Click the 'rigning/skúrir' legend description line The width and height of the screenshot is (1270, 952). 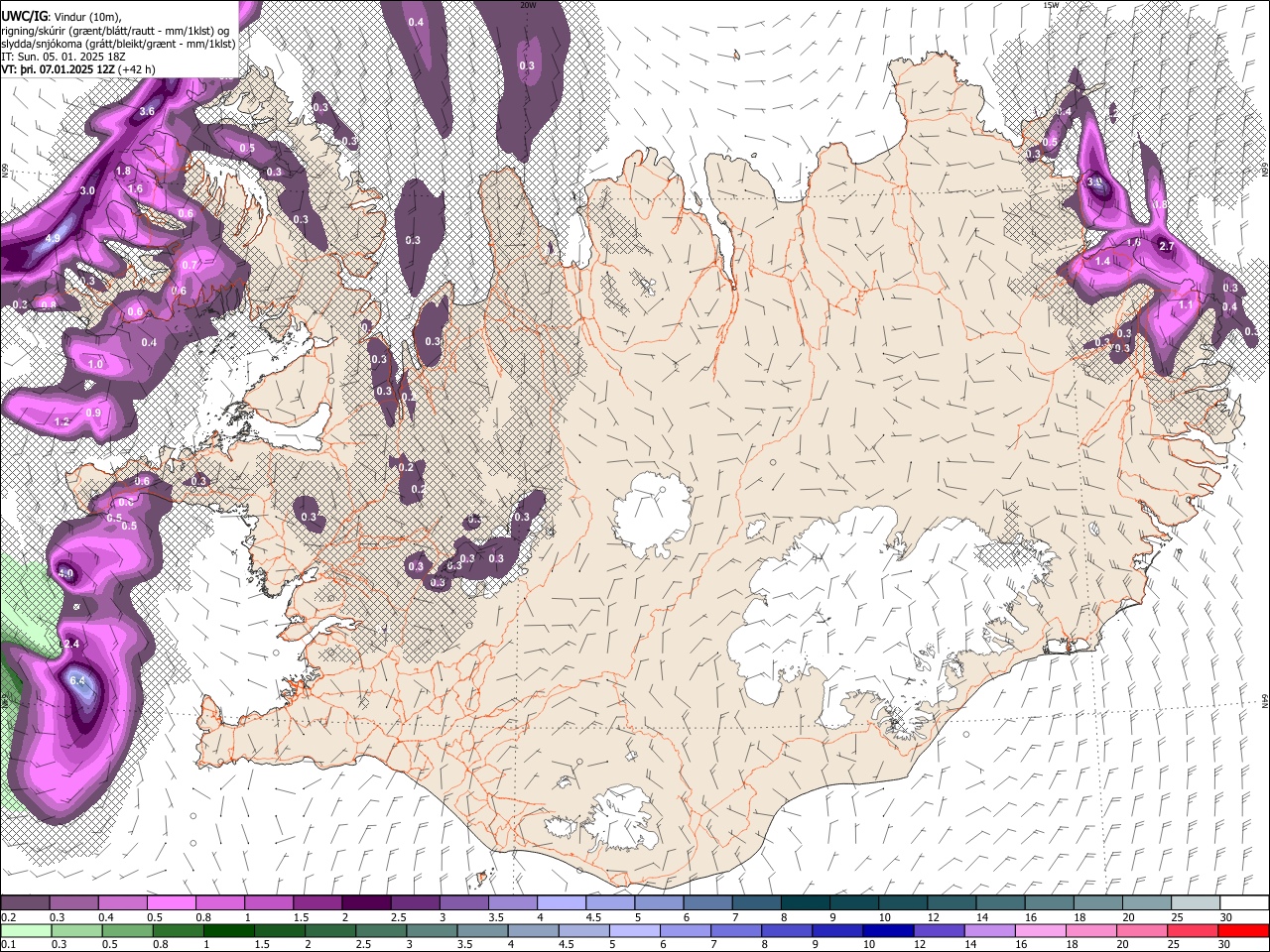(x=115, y=30)
